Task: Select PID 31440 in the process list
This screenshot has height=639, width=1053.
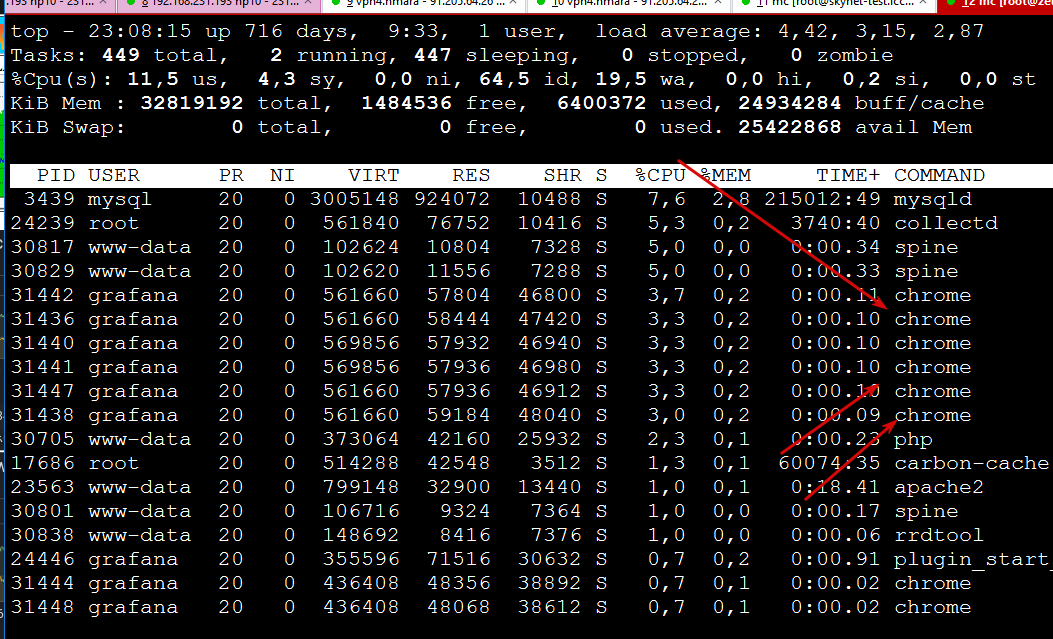Action: click(42, 344)
